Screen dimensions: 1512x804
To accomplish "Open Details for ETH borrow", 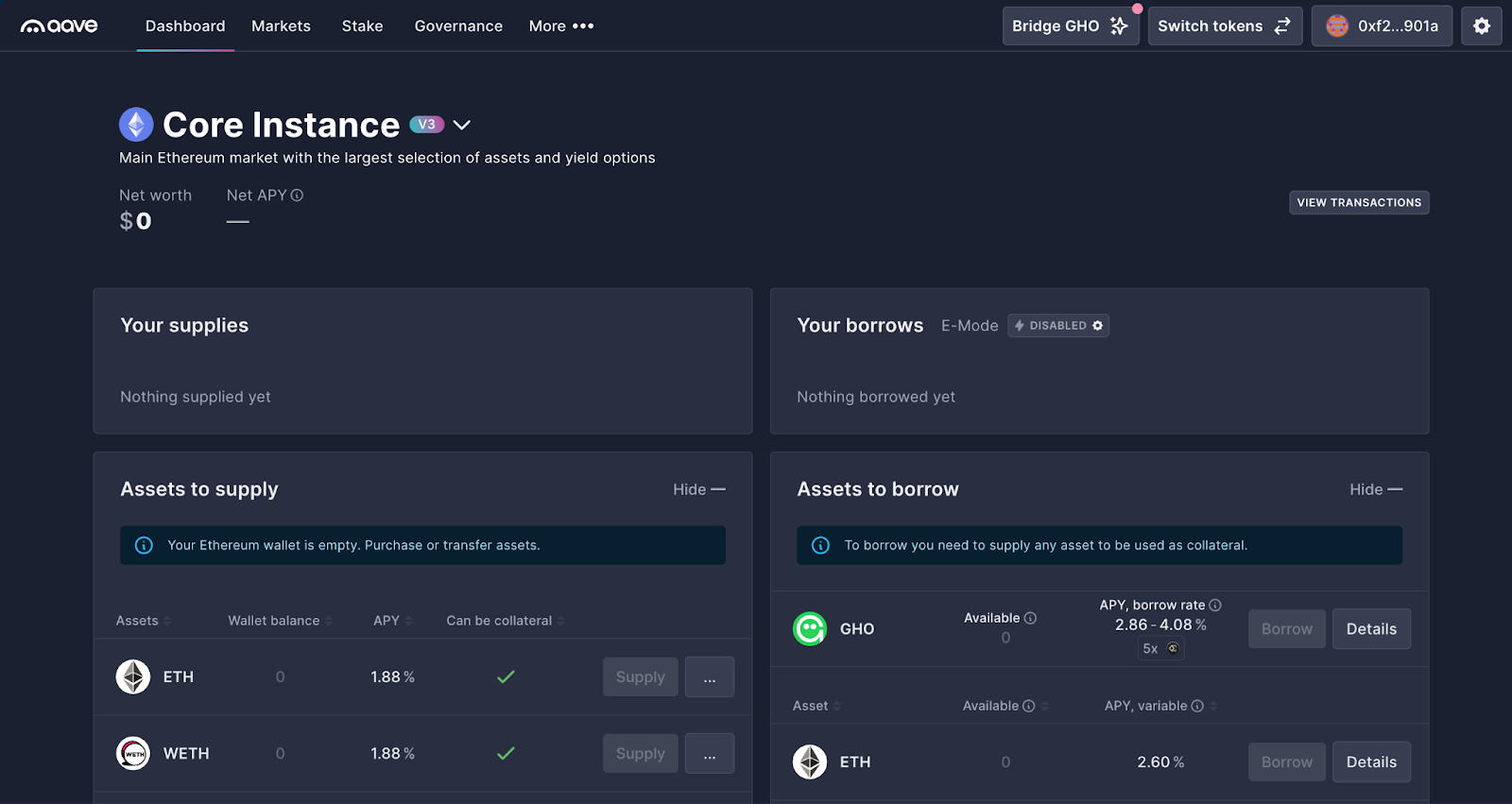I will [1371, 761].
